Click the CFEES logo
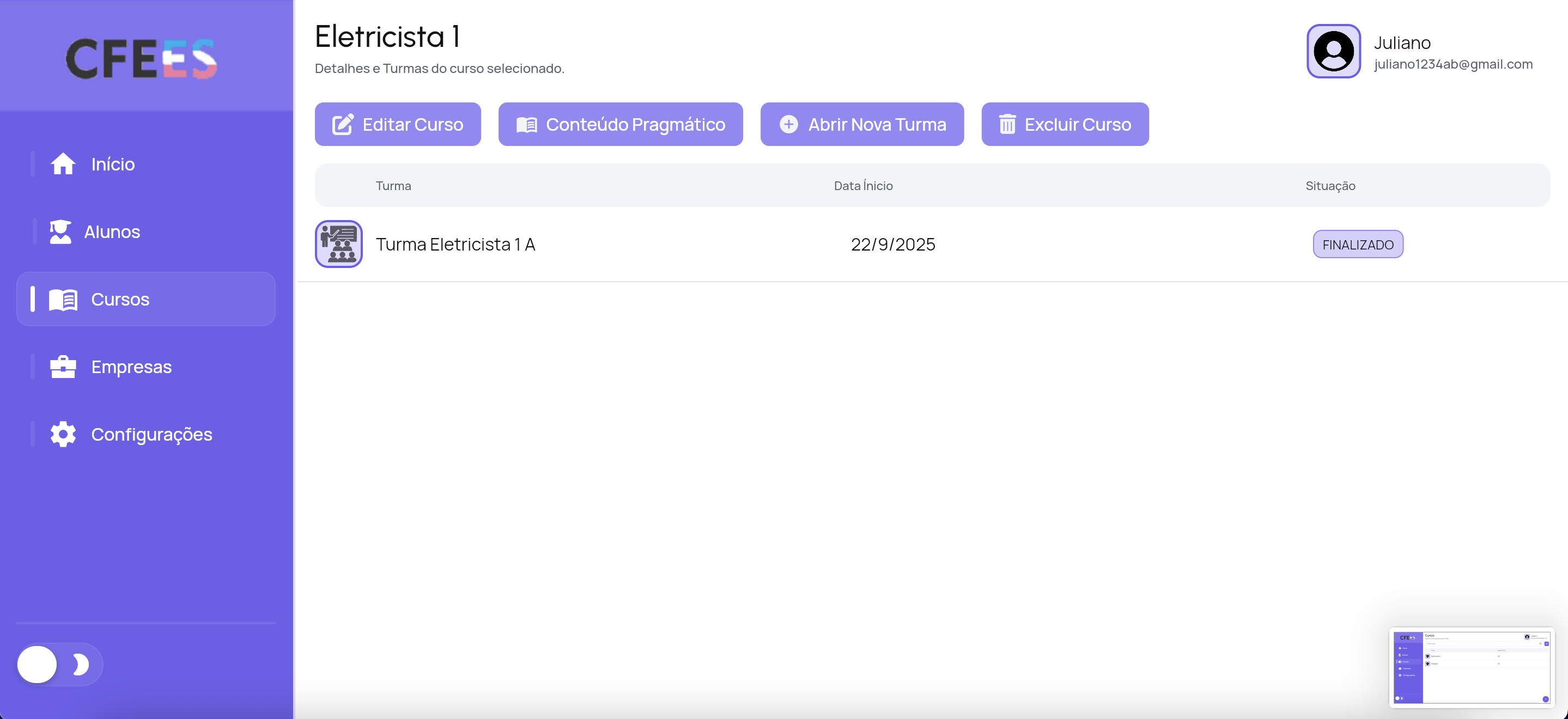This screenshot has height=719, width=1568. 141,58
